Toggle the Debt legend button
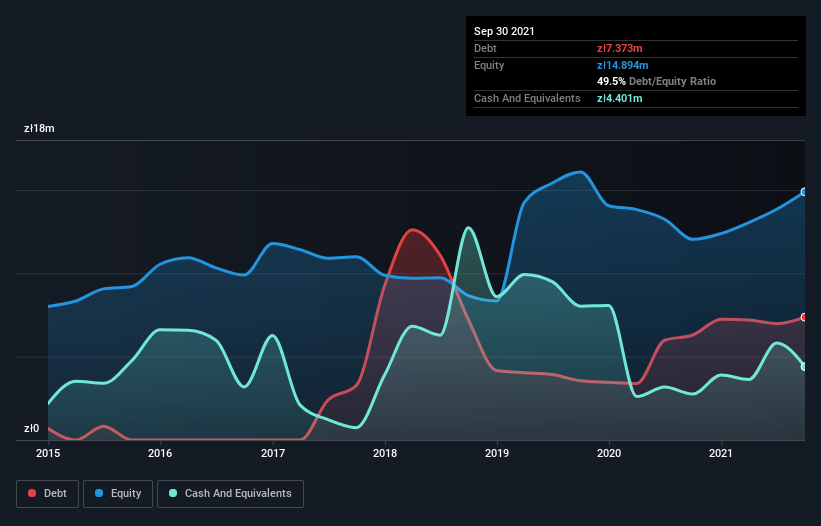Viewport: 821px width, 526px height. (47, 494)
